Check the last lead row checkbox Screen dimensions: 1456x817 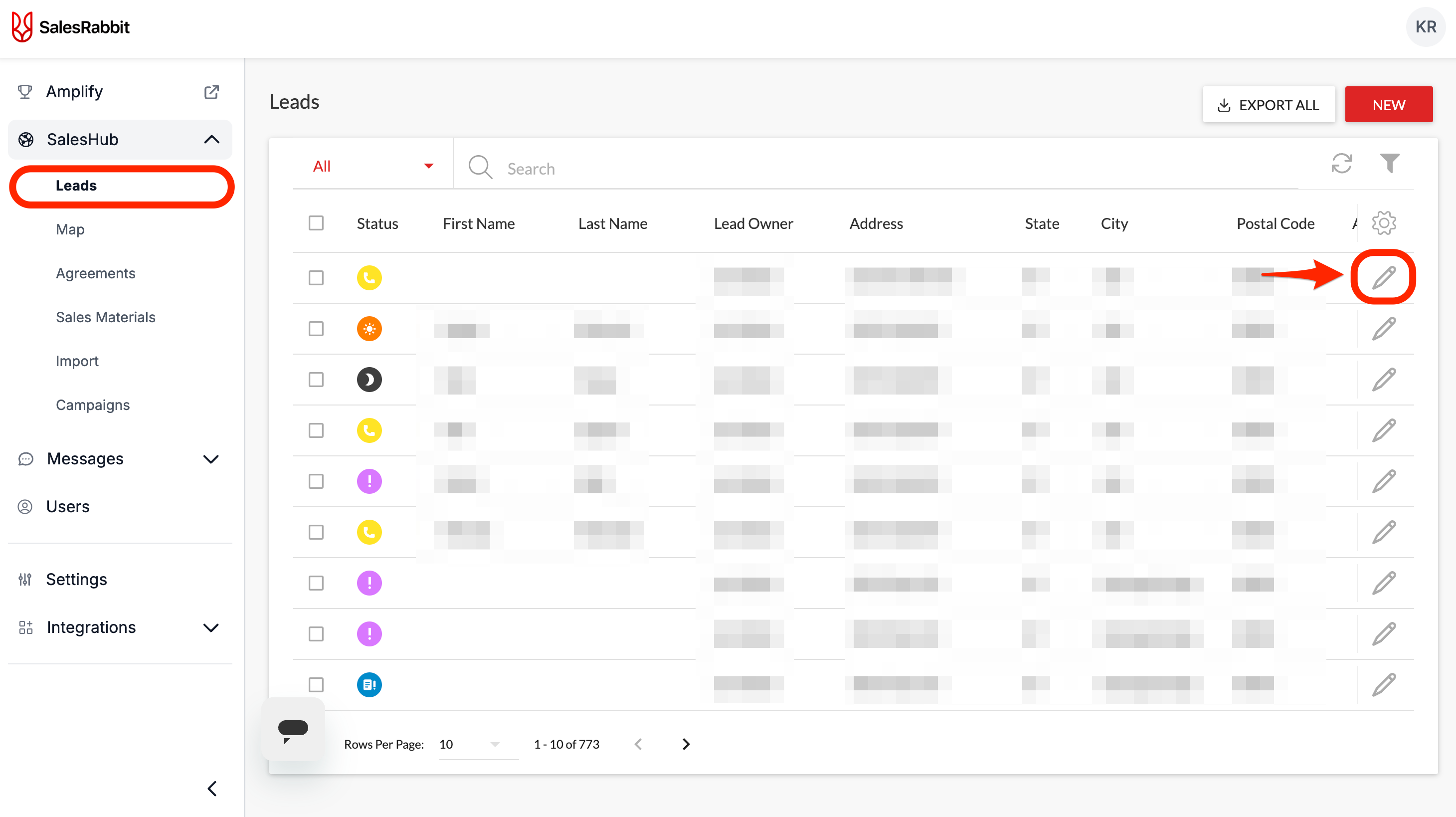(316, 685)
